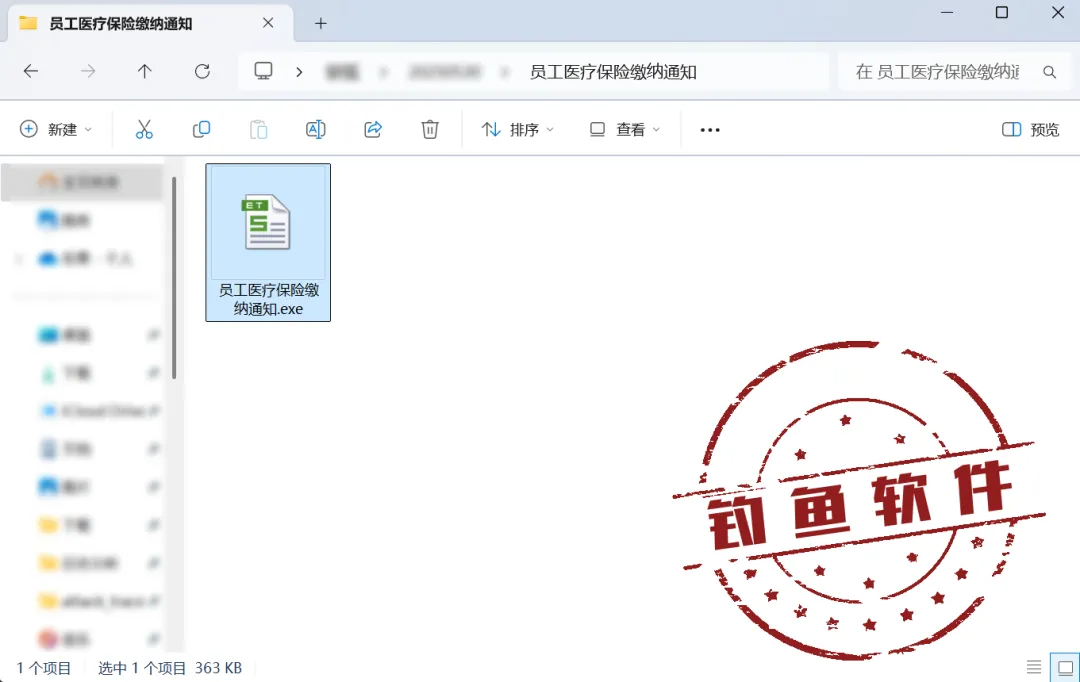Minimize the File Explorer window

[x=947, y=12]
